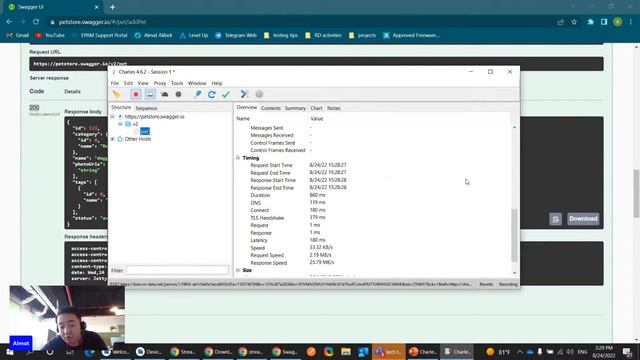Select the https://petstore.swagger.io tree row

(154, 117)
